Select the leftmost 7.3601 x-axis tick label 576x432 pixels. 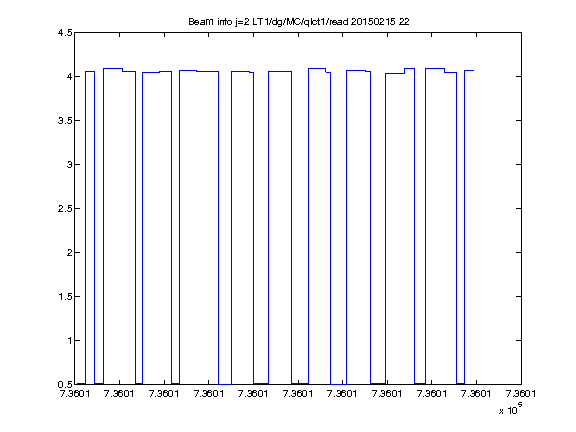click(x=74, y=394)
